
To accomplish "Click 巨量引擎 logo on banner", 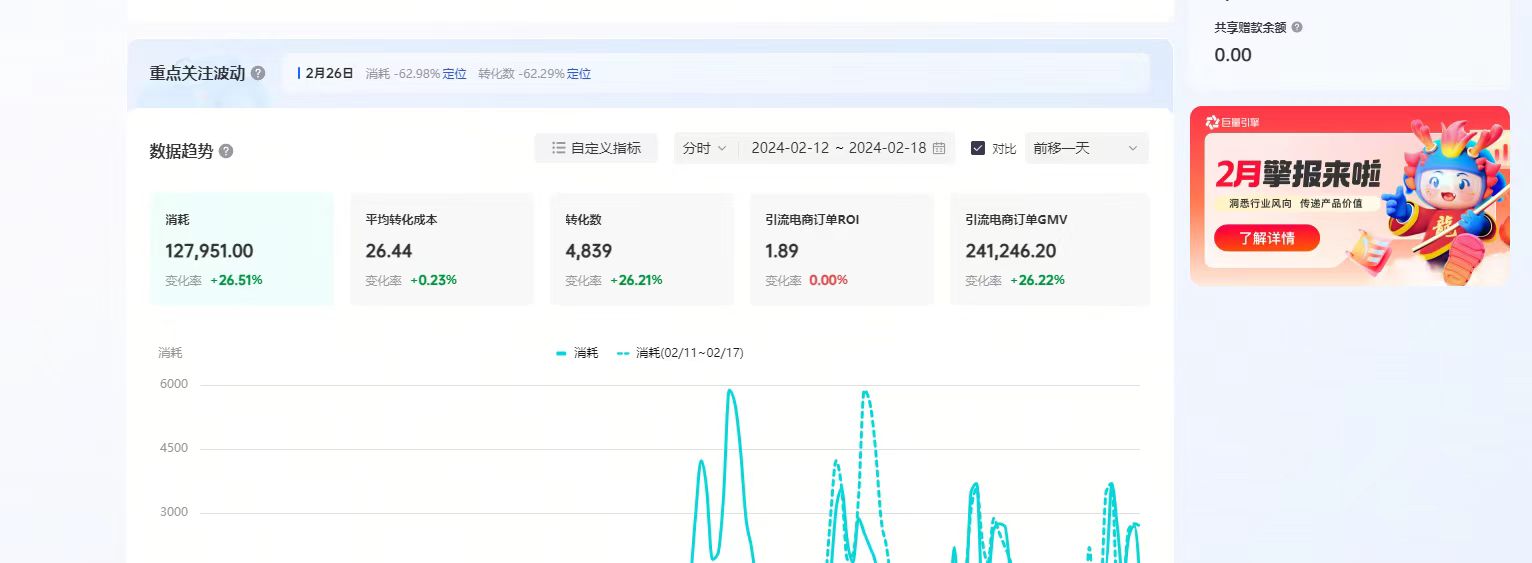I will (1232, 122).
